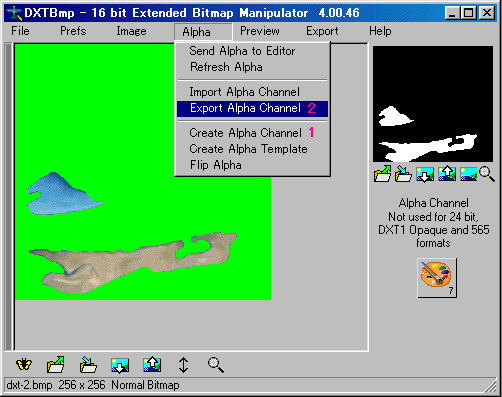The height and width of the screenshot is (397, 502).
Task: Click the save-to-folder icon in bottom toolbar
Action: 88,364
